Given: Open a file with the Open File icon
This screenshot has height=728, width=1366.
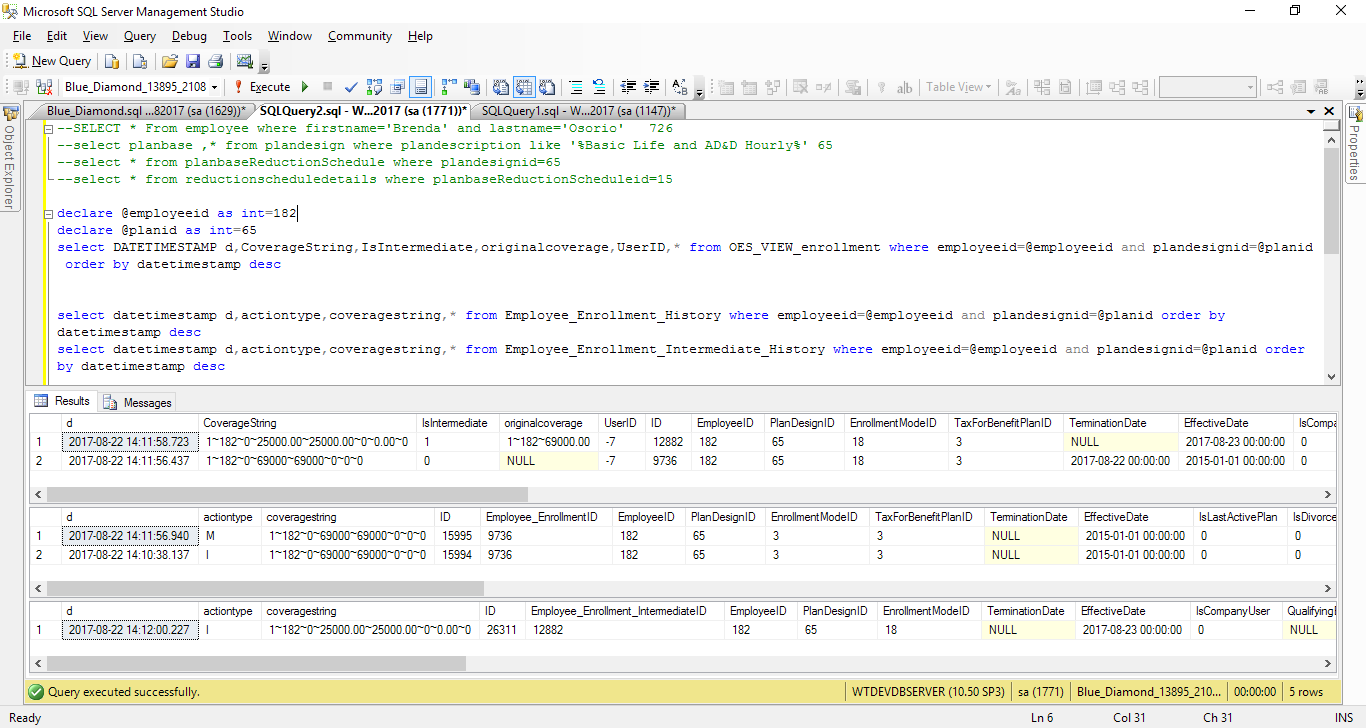Looking at the screenshot, I should click(x=170, y=61).
